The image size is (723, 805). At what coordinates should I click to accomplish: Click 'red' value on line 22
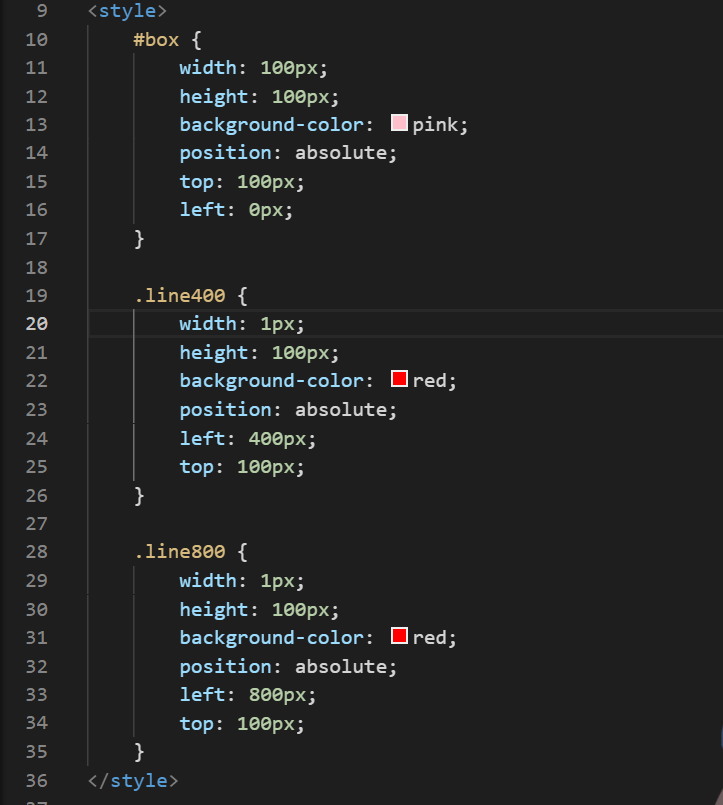point(429,381)
